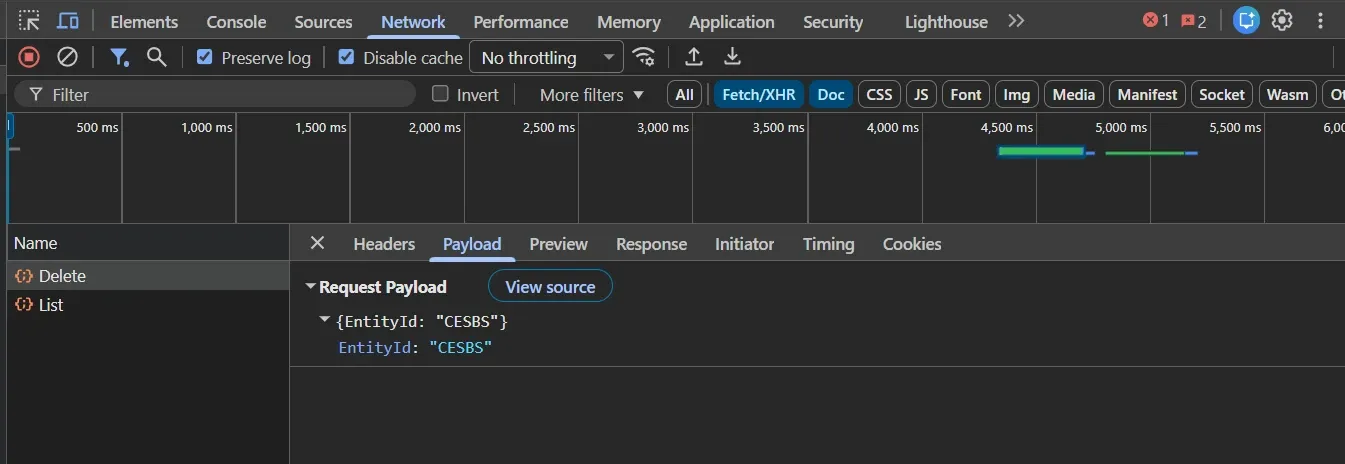Open the issues count indicator

1194,21
